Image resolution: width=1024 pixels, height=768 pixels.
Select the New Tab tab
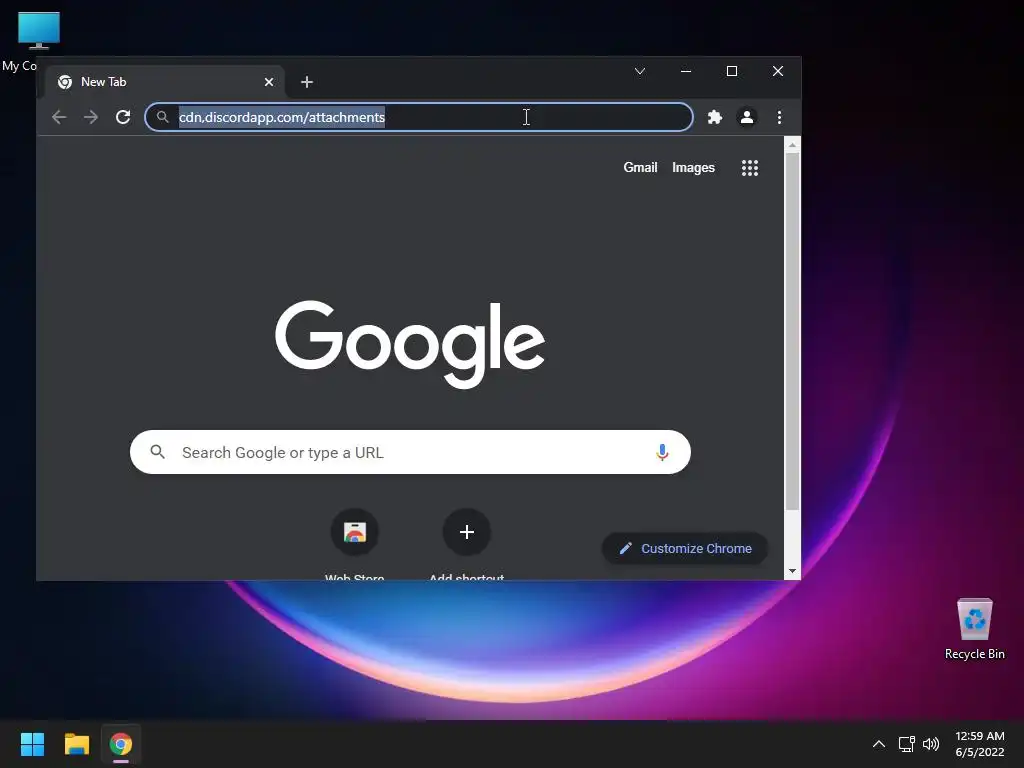tap(165, 82)
